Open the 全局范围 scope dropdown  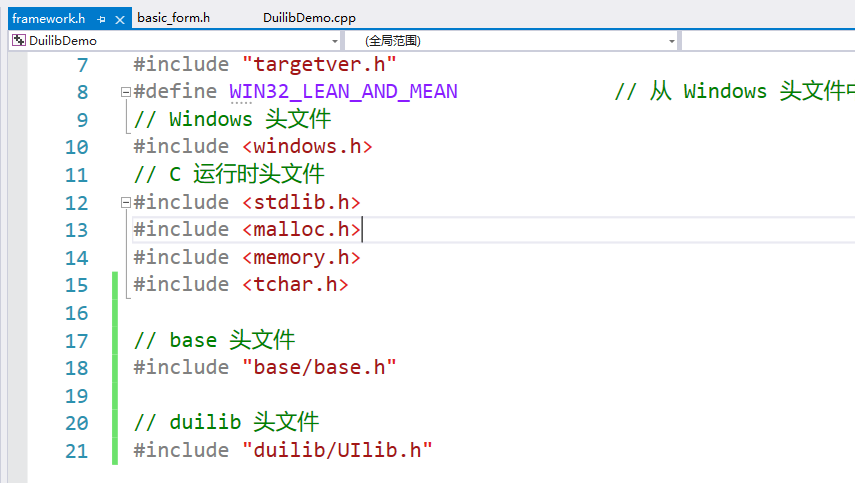672,41
